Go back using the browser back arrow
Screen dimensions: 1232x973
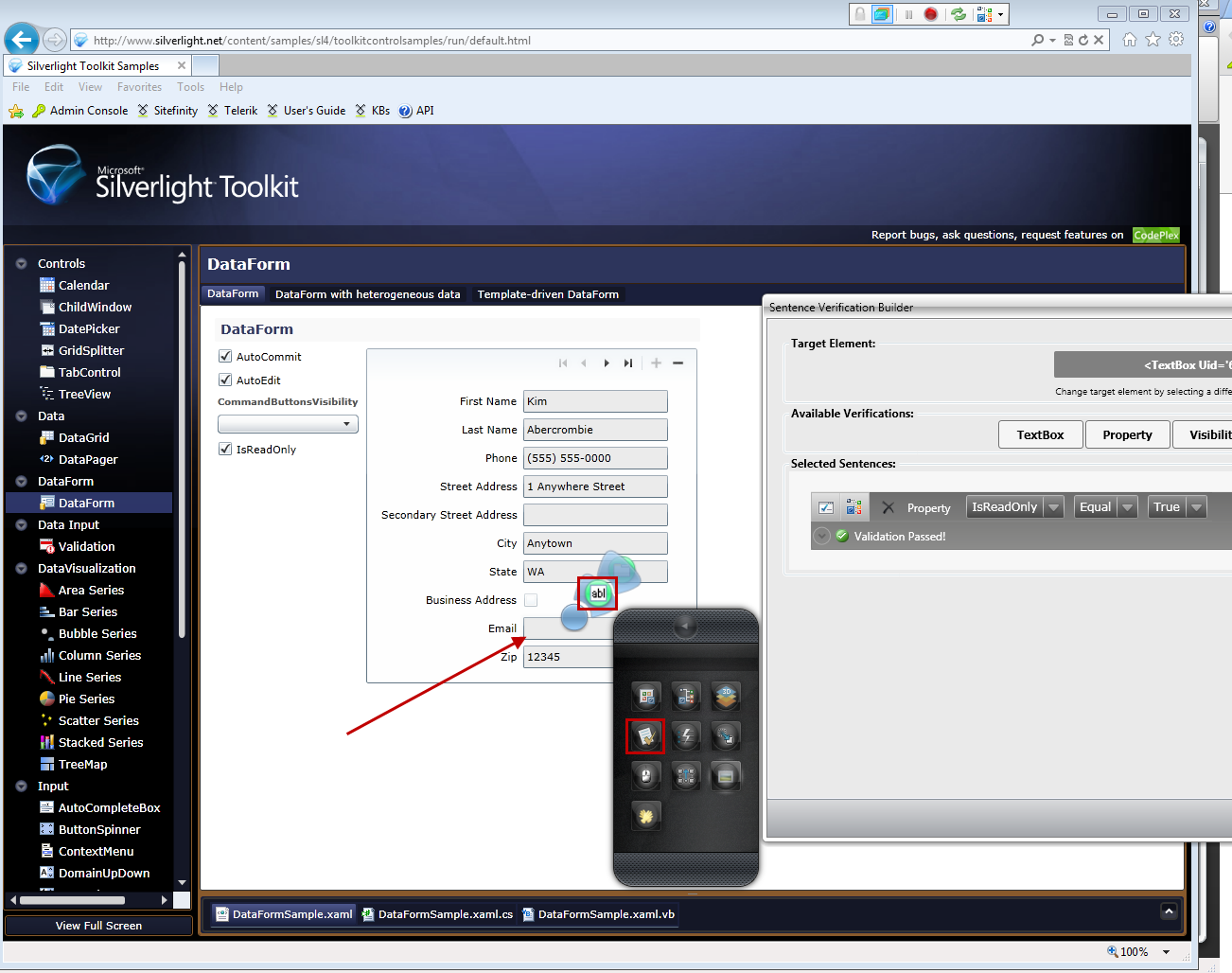[22, 40]
